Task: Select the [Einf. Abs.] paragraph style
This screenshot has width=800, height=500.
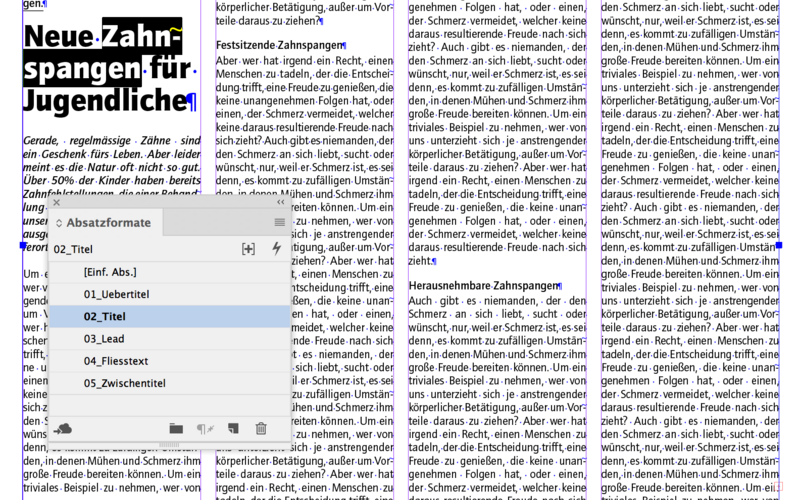Action: [170, 272]
